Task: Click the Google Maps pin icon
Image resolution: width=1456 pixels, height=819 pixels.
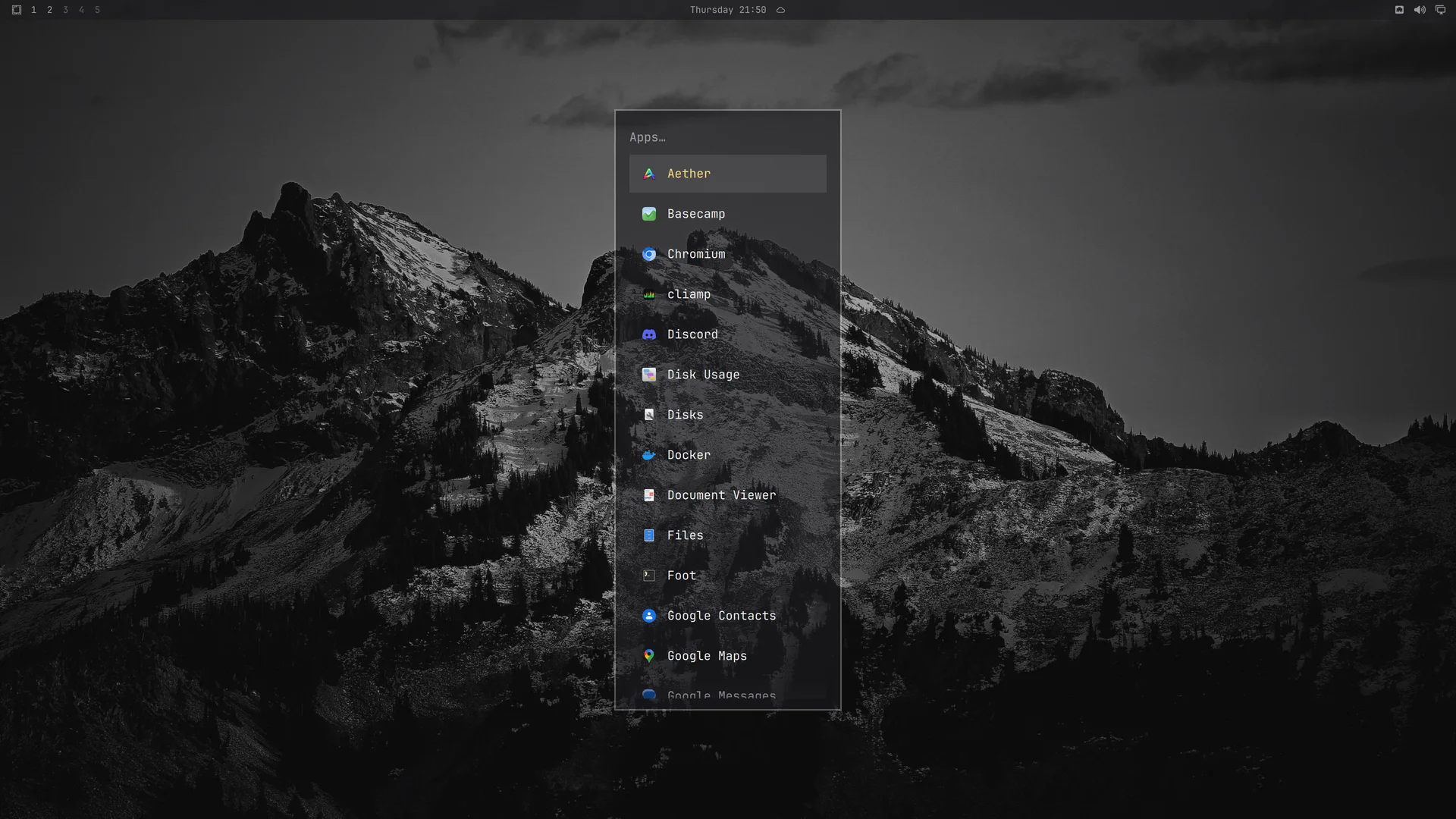Action: point(649,656)
